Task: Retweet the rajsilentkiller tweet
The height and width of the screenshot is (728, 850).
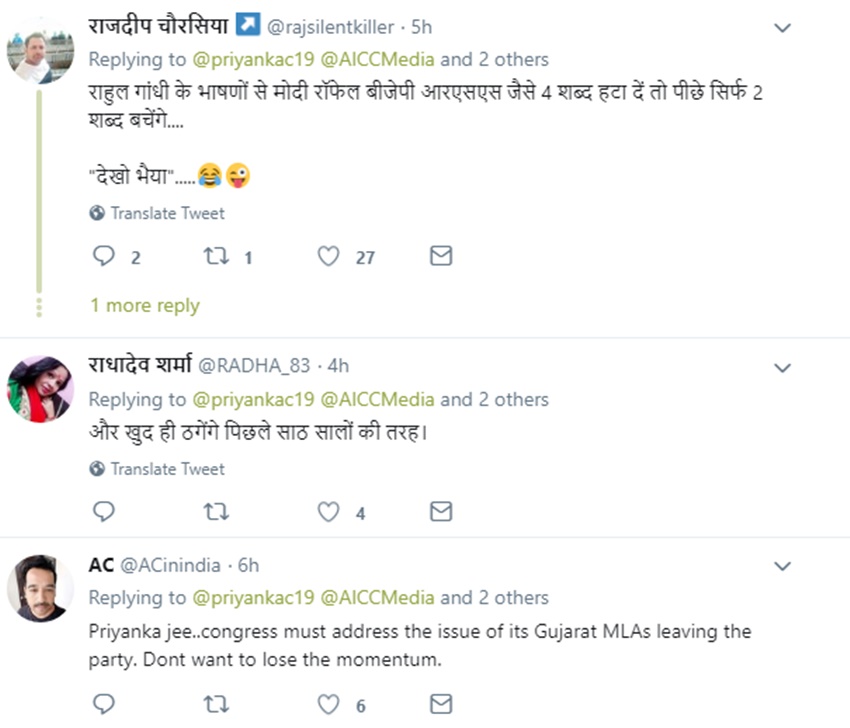Action: point(215,257)
